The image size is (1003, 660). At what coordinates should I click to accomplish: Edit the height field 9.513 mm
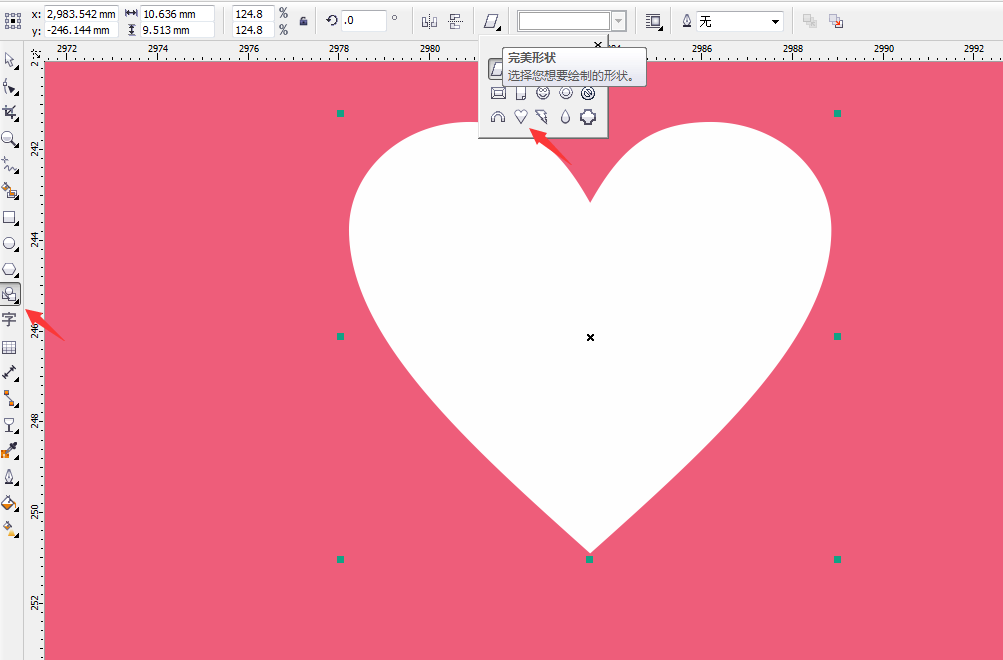[x=177, y=30]
